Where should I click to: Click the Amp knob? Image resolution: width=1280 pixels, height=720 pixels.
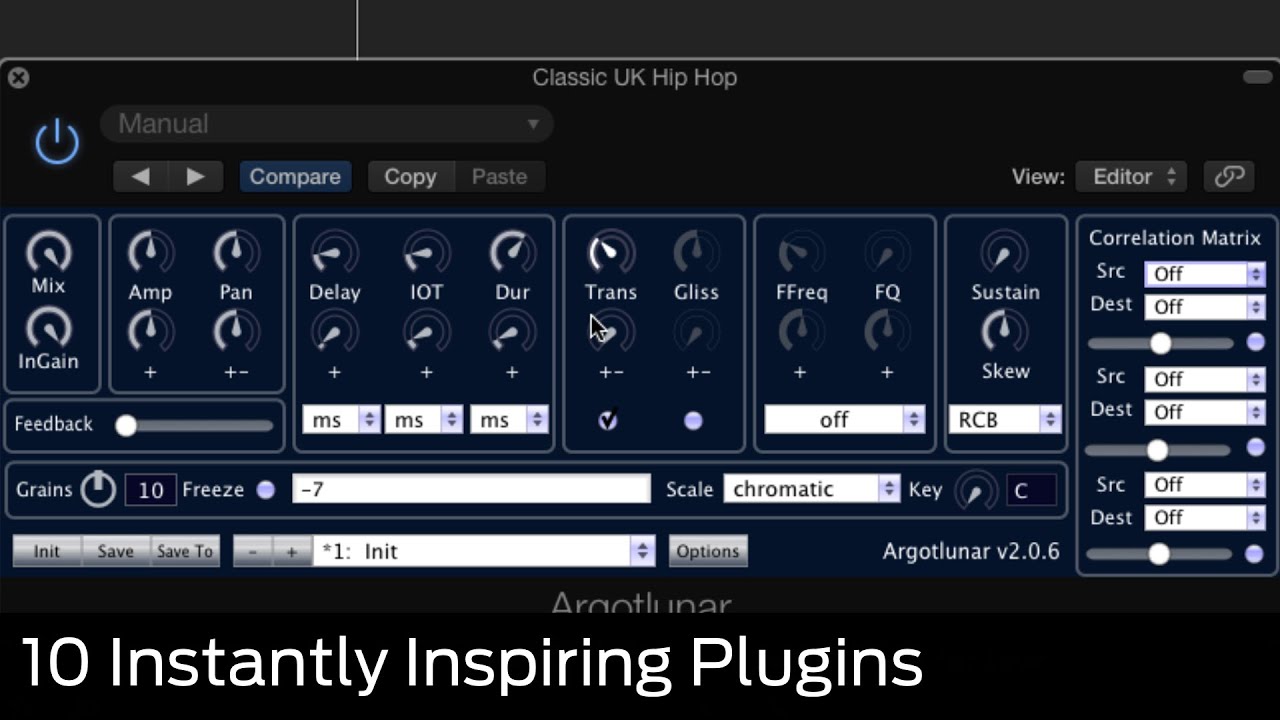click(150, 252)
